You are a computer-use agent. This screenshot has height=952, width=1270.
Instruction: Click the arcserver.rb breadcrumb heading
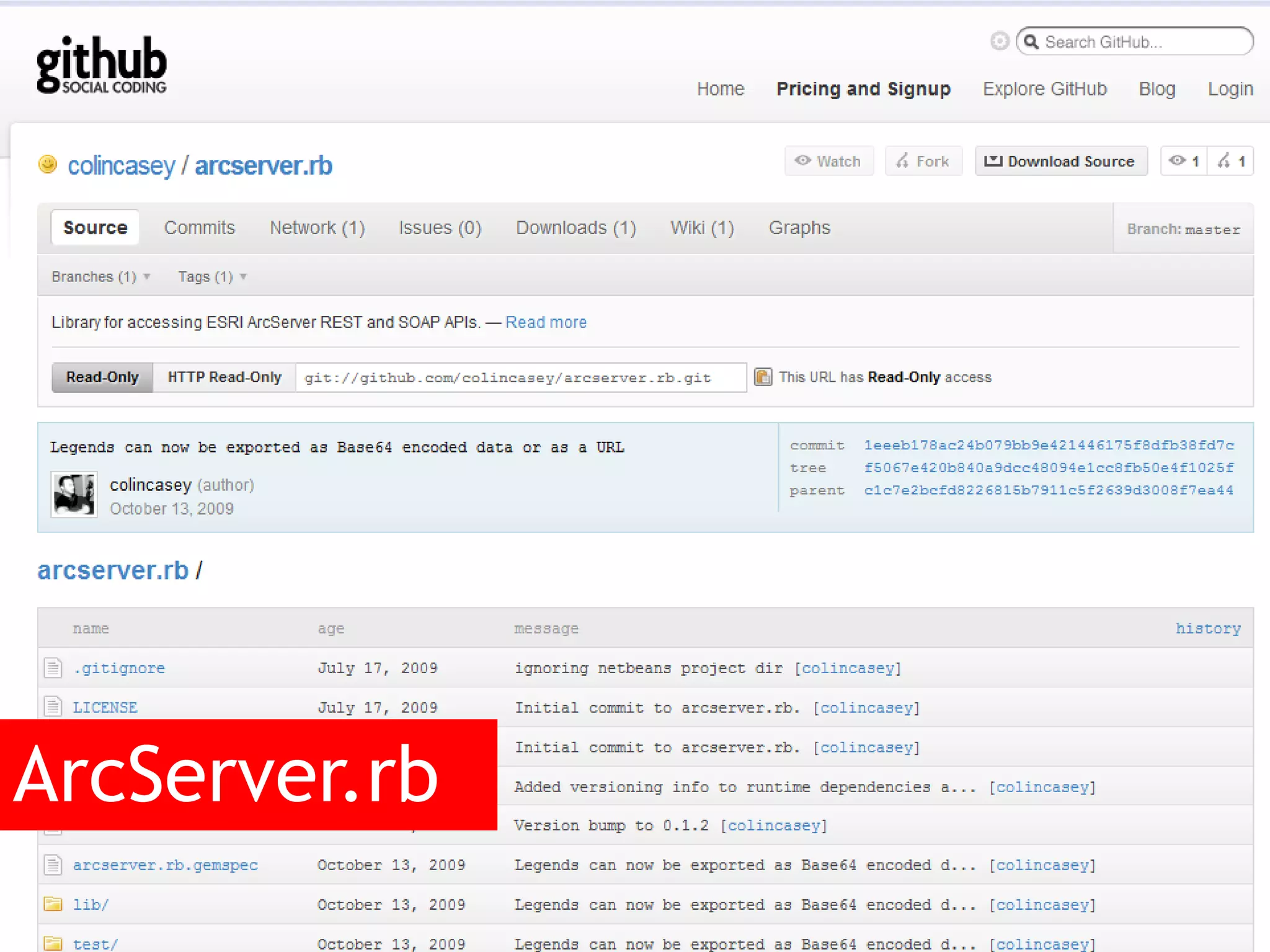[113, 570]
